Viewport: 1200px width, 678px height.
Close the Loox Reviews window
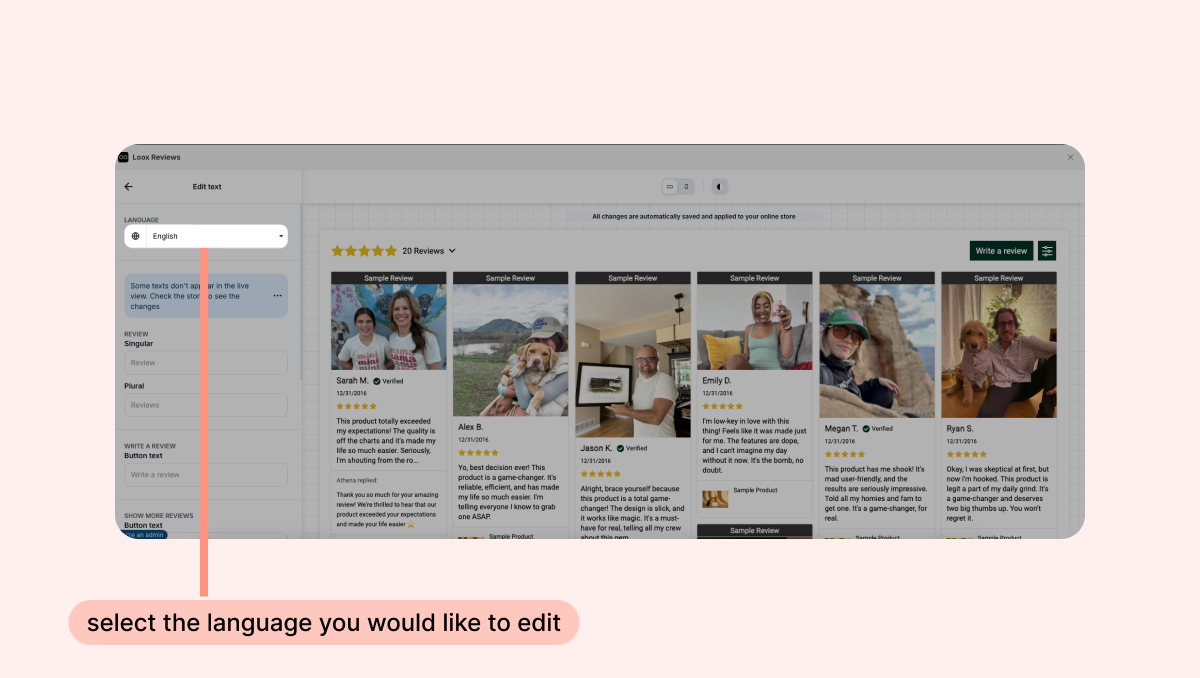point(1070,157)
